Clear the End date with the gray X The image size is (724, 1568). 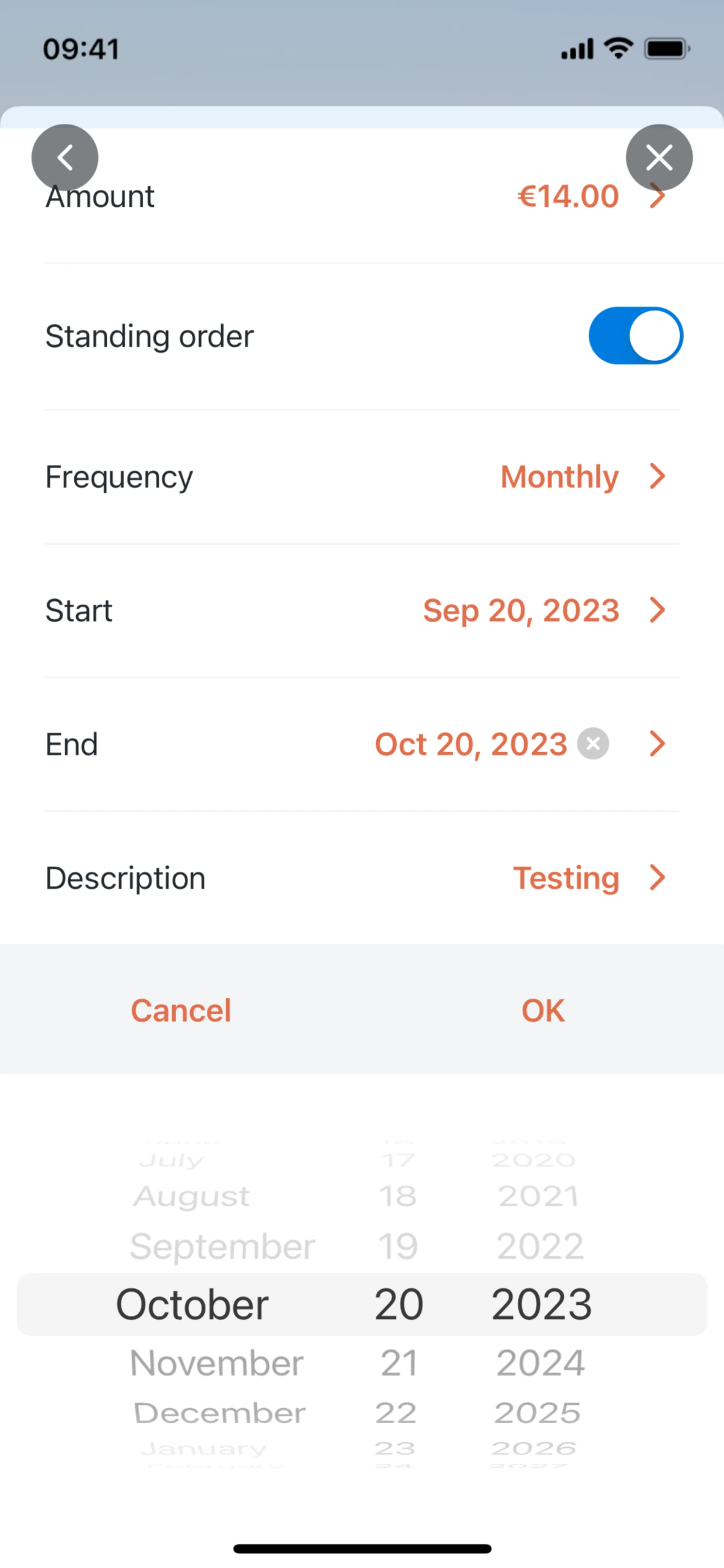[x=593, y=744]
